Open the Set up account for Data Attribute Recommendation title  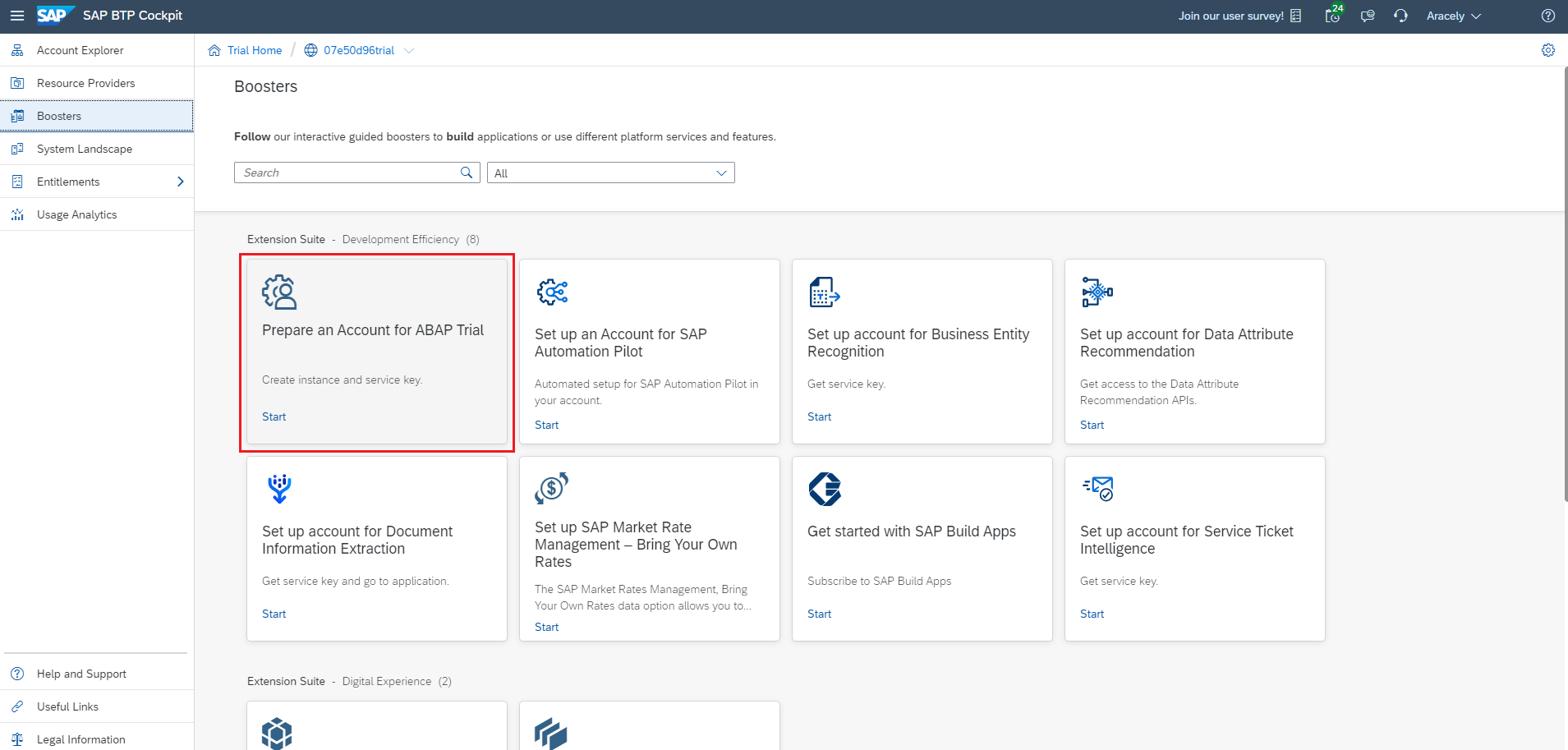click(1187, 343)
